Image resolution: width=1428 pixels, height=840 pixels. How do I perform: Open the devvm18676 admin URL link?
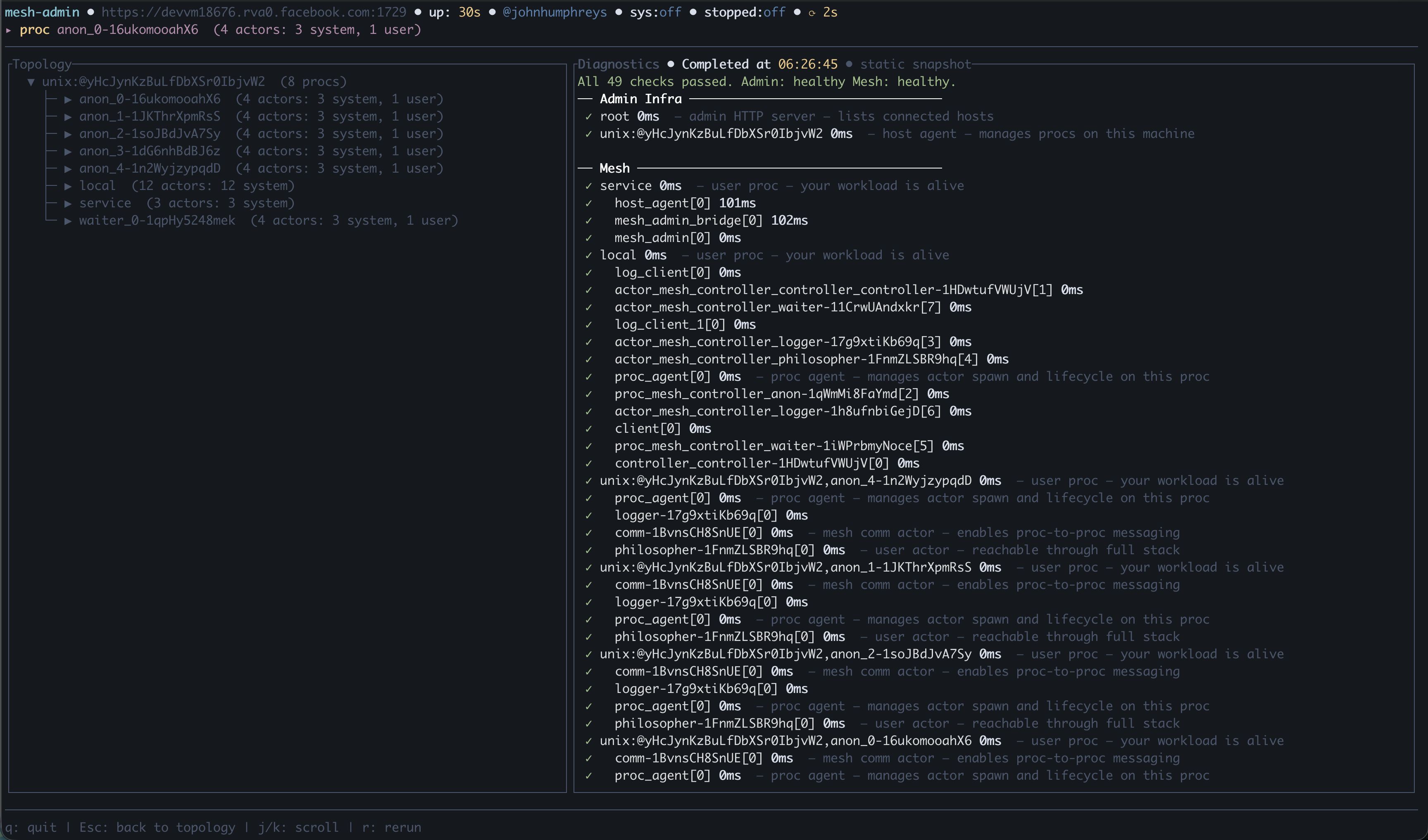coord(253,12)
